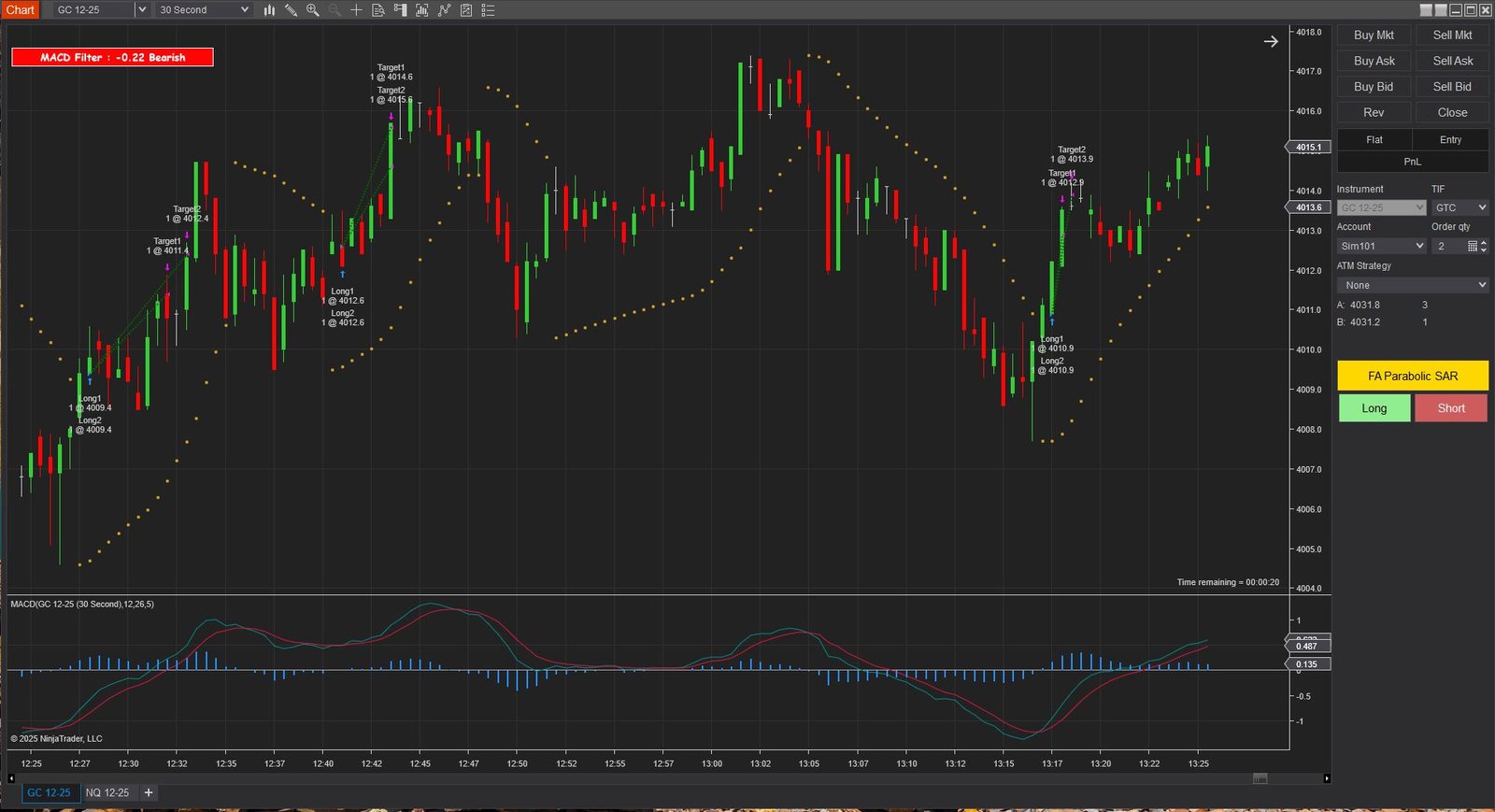Toggle the red Short button
Viewport: 1495px width, 812px height.
[1451, 408]
